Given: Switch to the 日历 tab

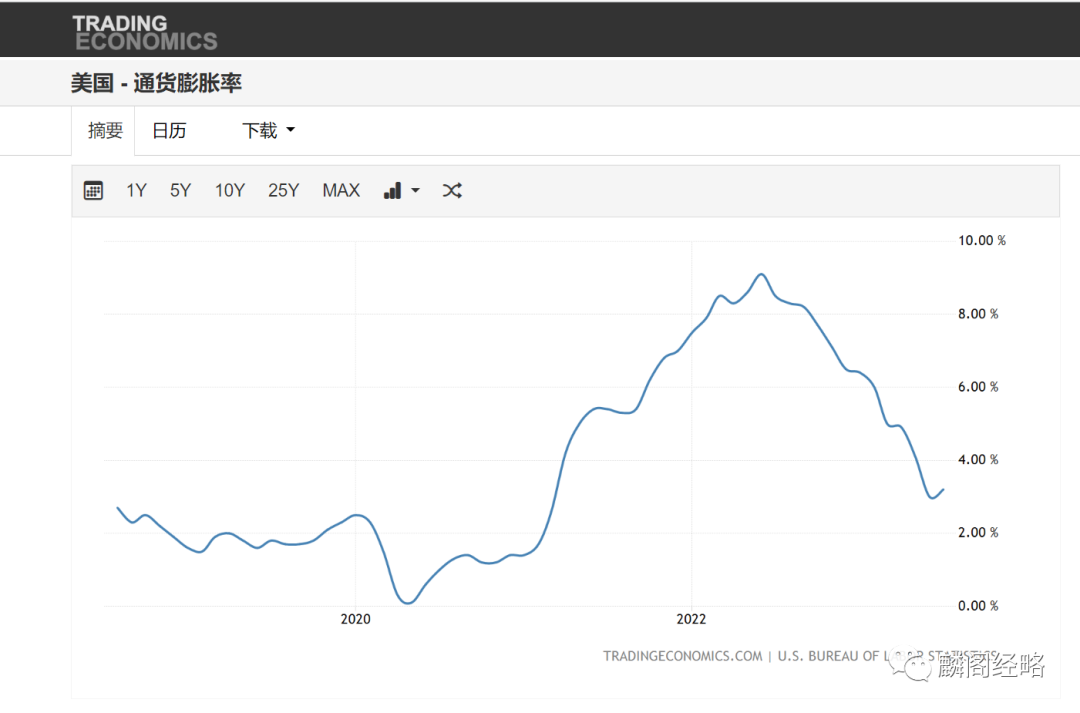Looking at the screenshot, I should click(169, 130).
